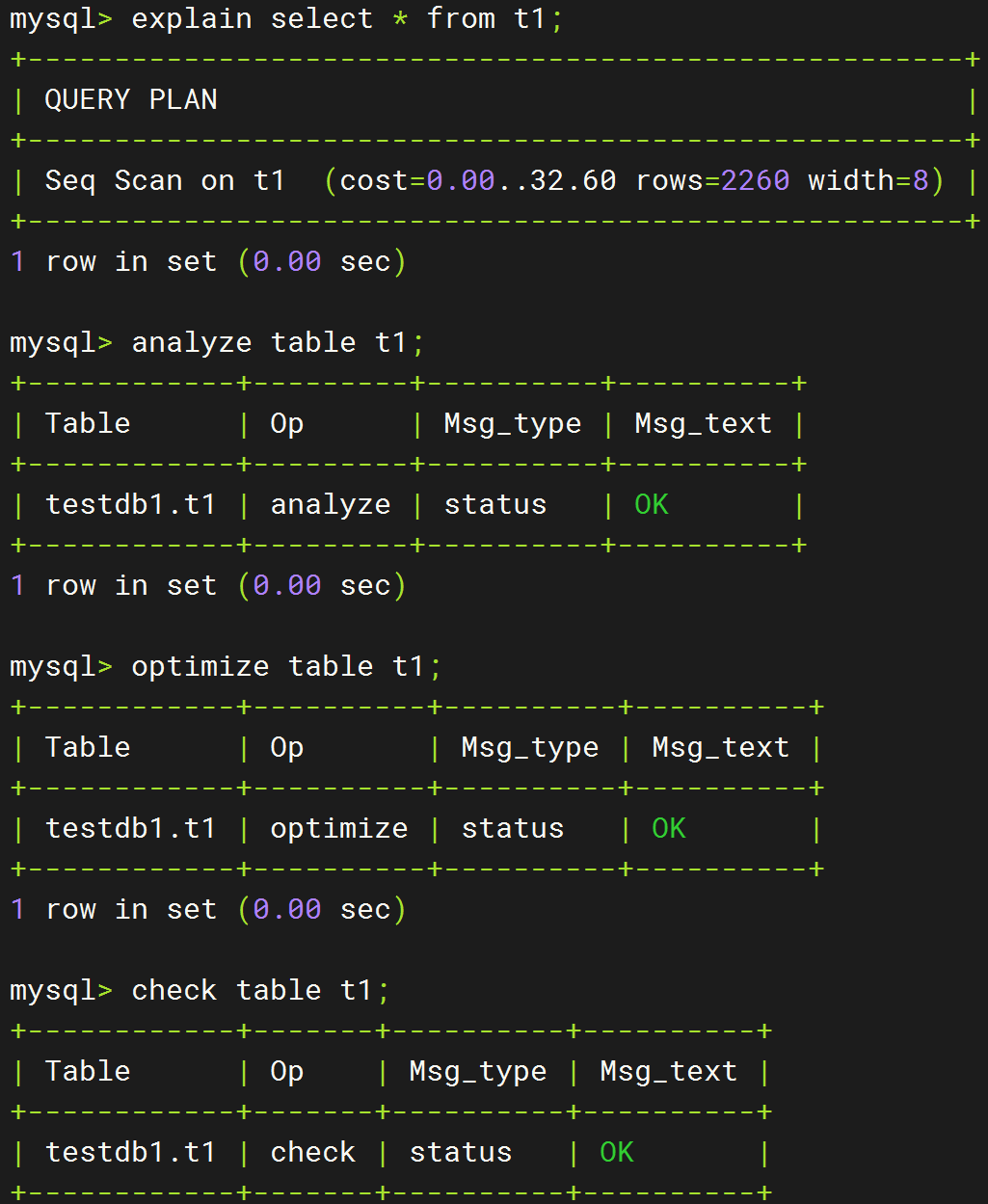
Task: Click the 'explain select * from t1;' command
Action: click(347, 18)
